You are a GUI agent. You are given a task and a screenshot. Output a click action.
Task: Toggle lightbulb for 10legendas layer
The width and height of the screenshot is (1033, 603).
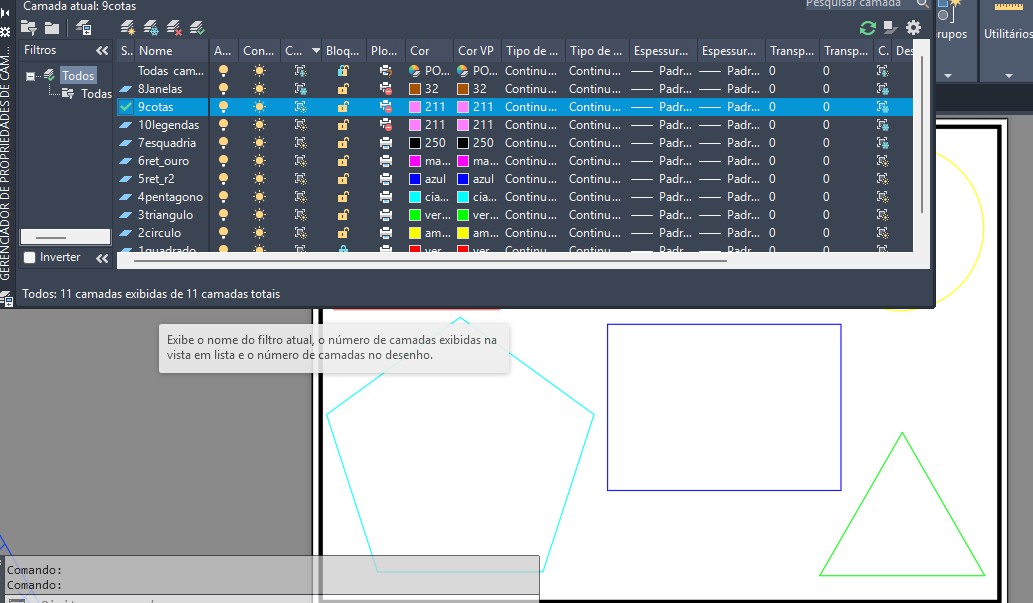[223, 125]
